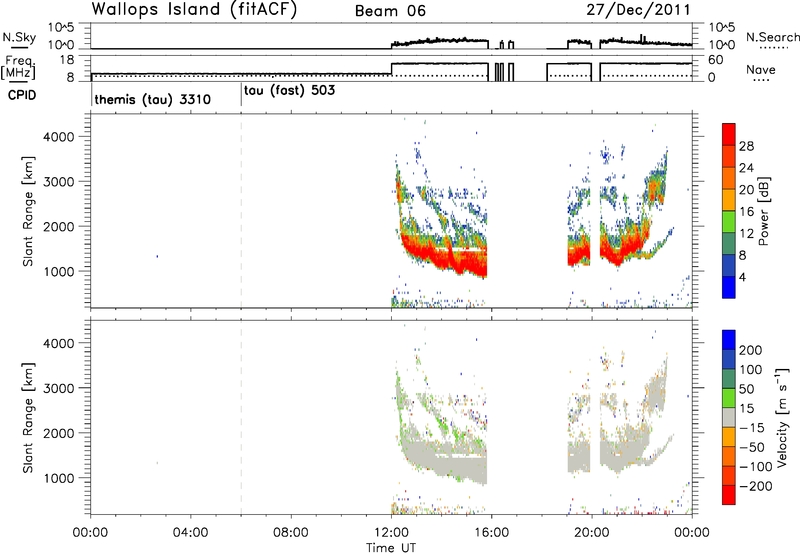Viewport: 800px width, 554px height.
Task: Click the '4' tick on the Power scale
Action: (742, 277)
